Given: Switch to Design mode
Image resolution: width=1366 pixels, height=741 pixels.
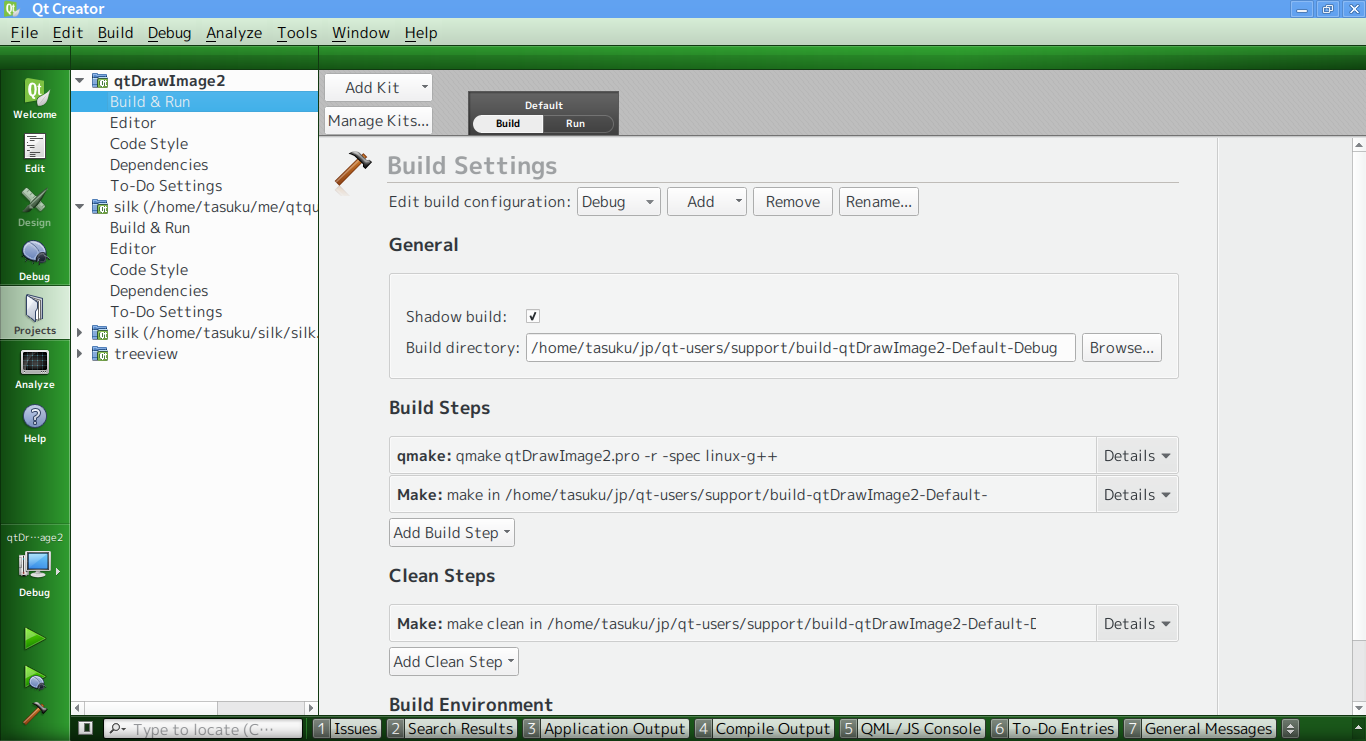Looking at the screenshot, I should pyautogui.click(x=35, y=206).
